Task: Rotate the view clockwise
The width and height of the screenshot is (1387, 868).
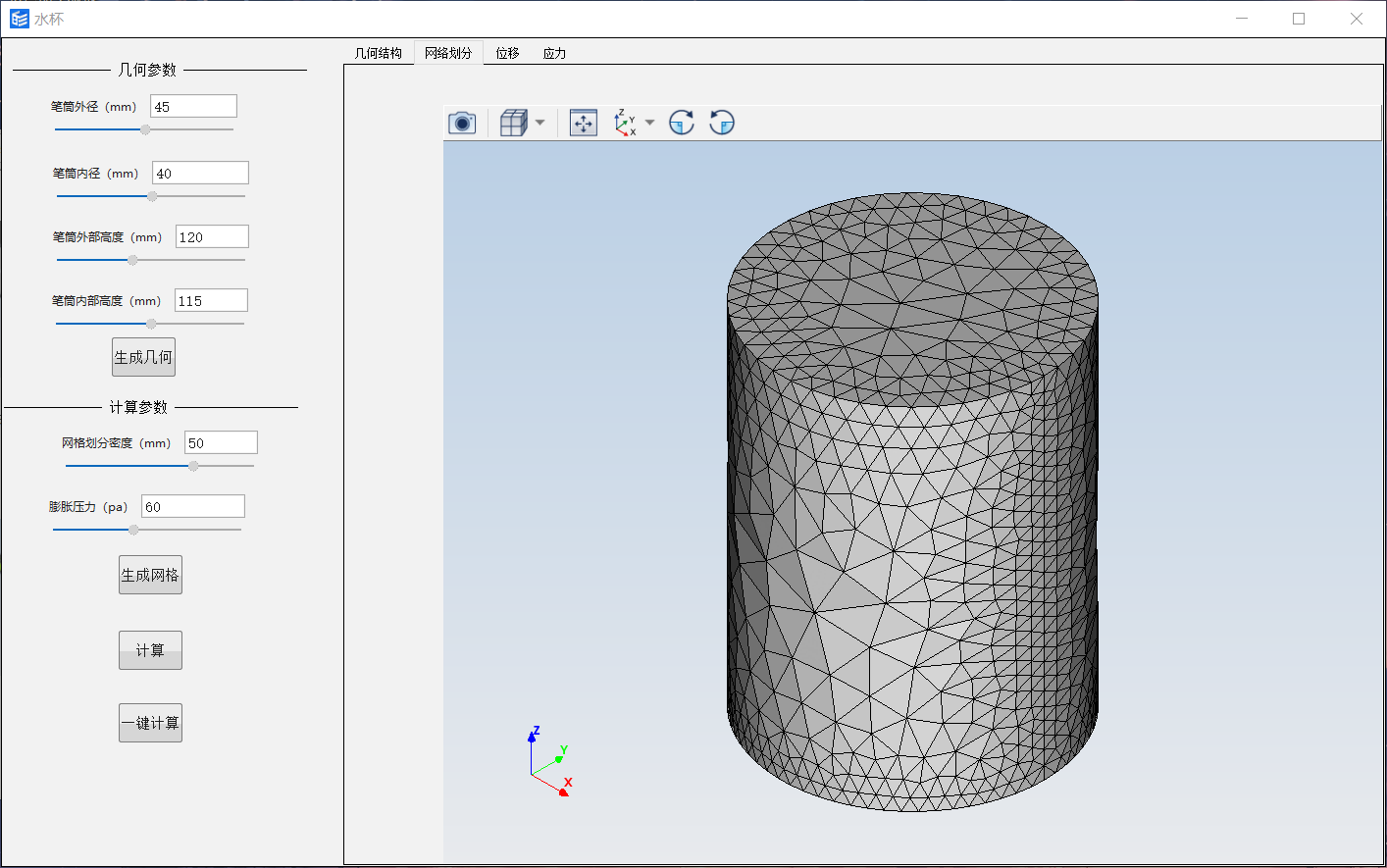Action: click(x=682, y=123)
